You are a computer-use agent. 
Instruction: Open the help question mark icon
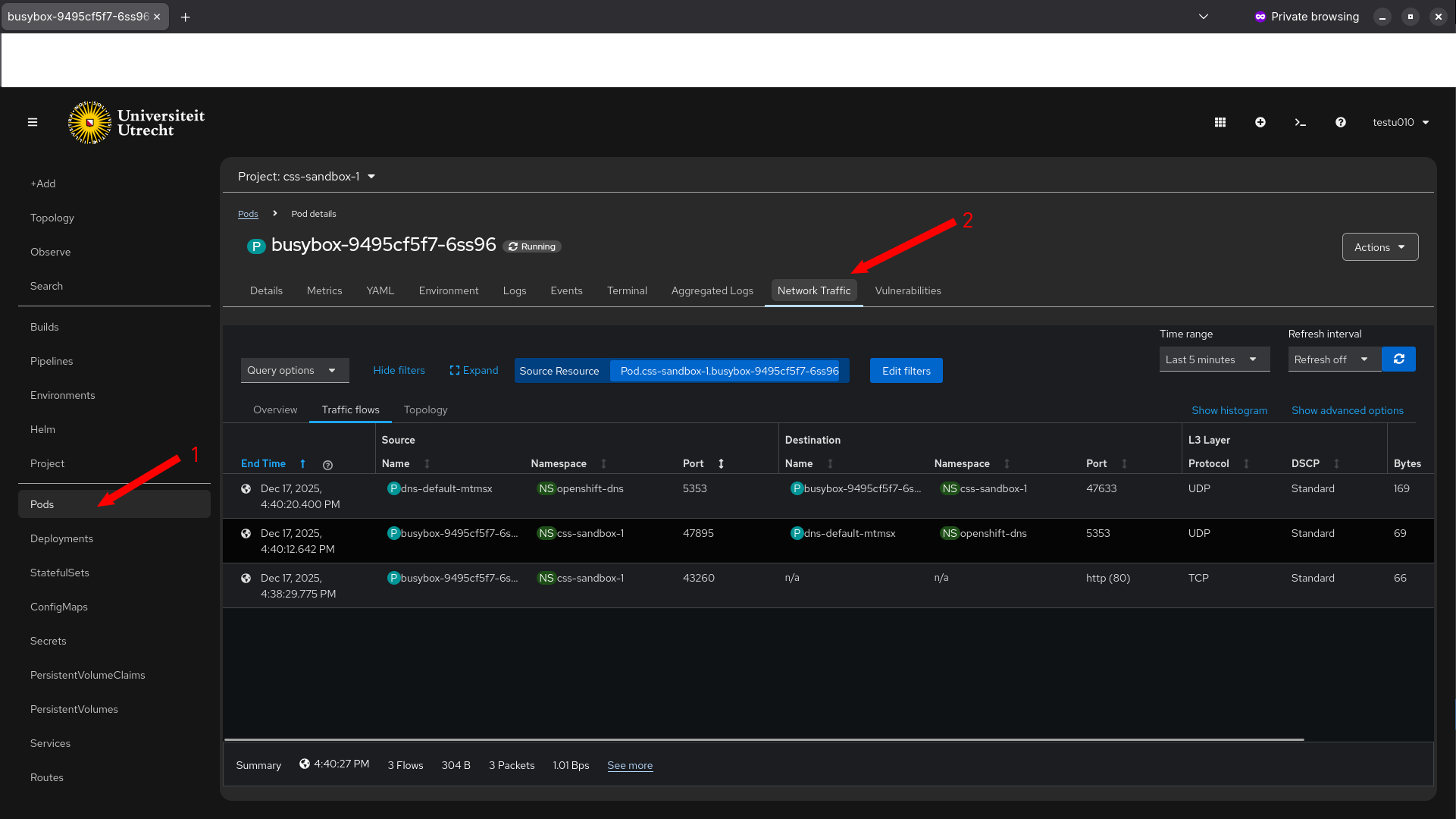pos(1341,122)
